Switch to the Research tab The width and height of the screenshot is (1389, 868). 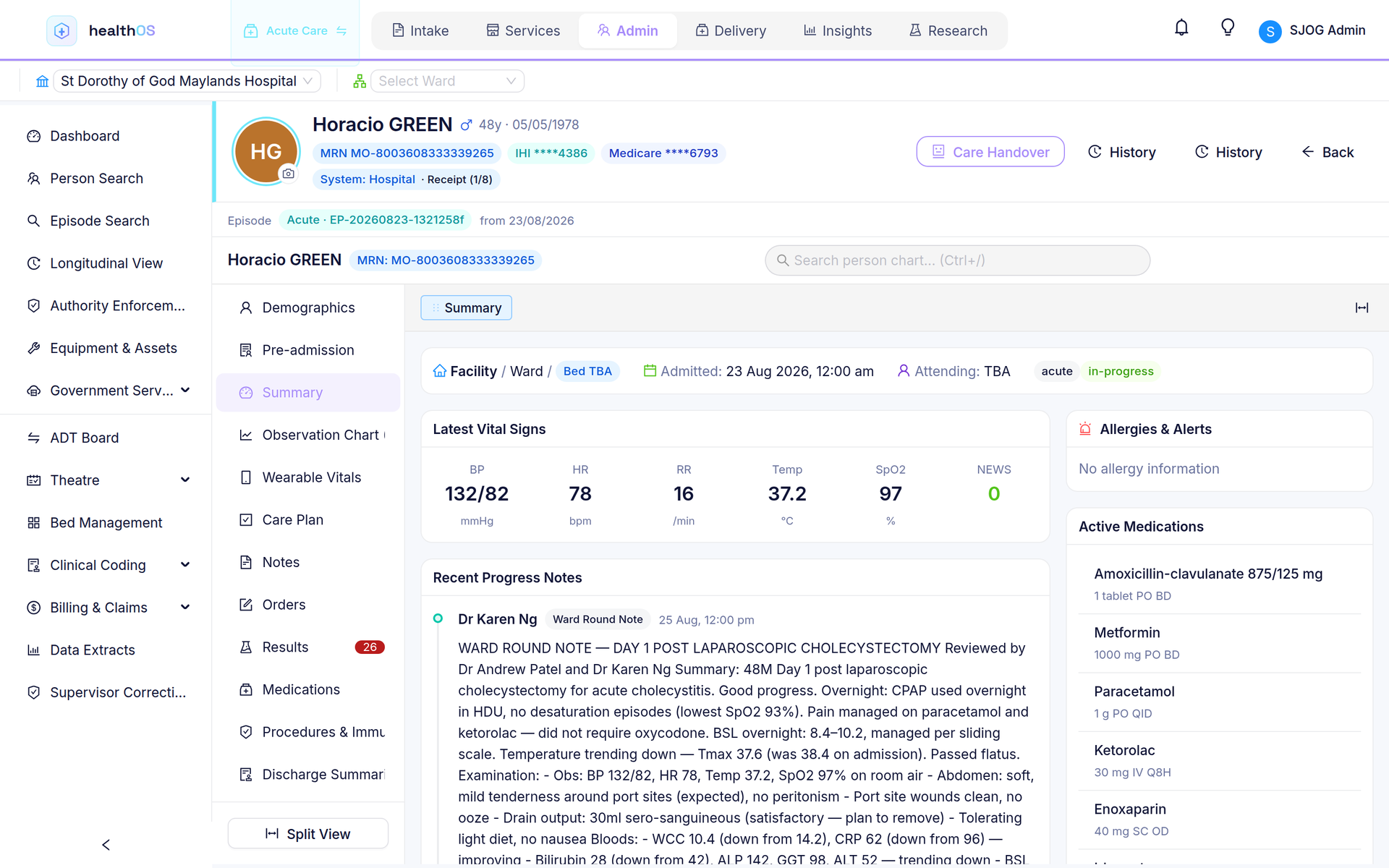click(948, 31)
